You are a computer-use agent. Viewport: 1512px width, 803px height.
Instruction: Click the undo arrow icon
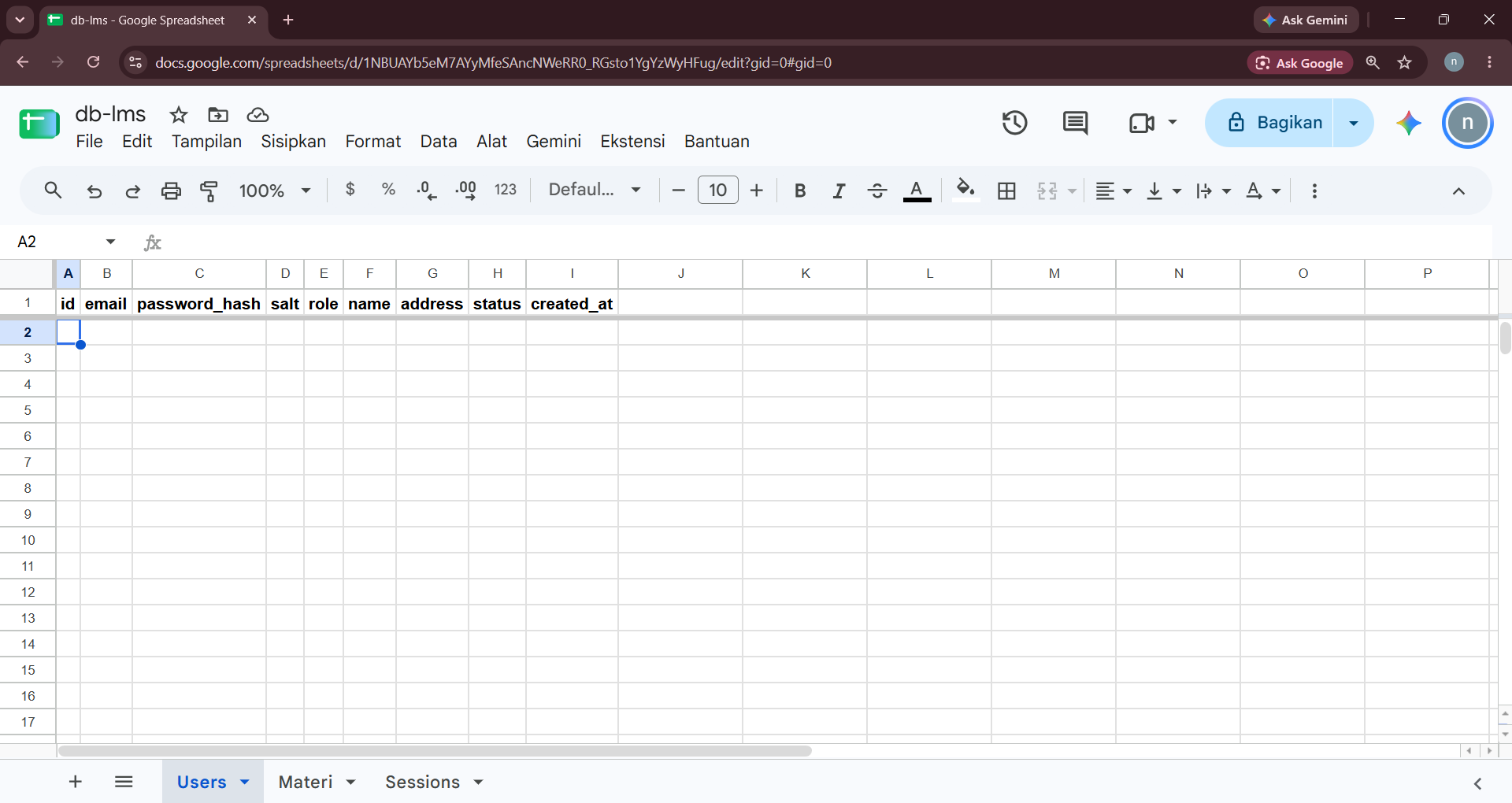94,191
